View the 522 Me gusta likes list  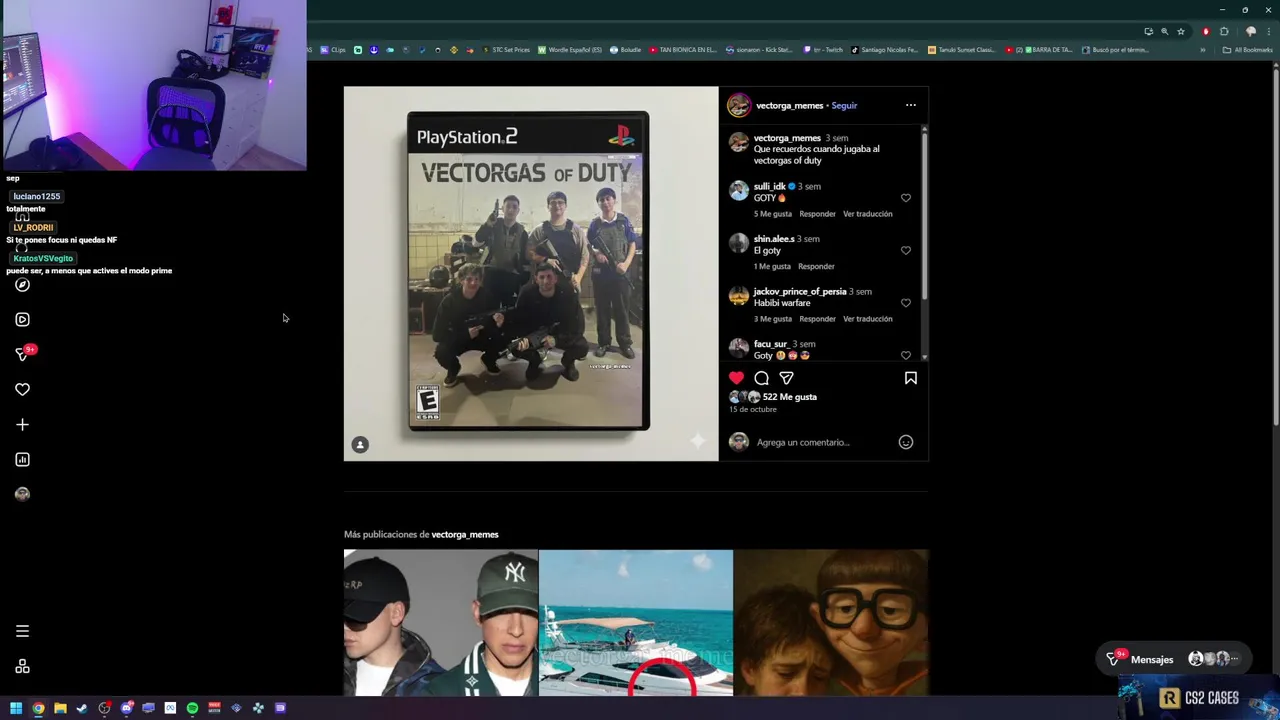pos(790,397)
